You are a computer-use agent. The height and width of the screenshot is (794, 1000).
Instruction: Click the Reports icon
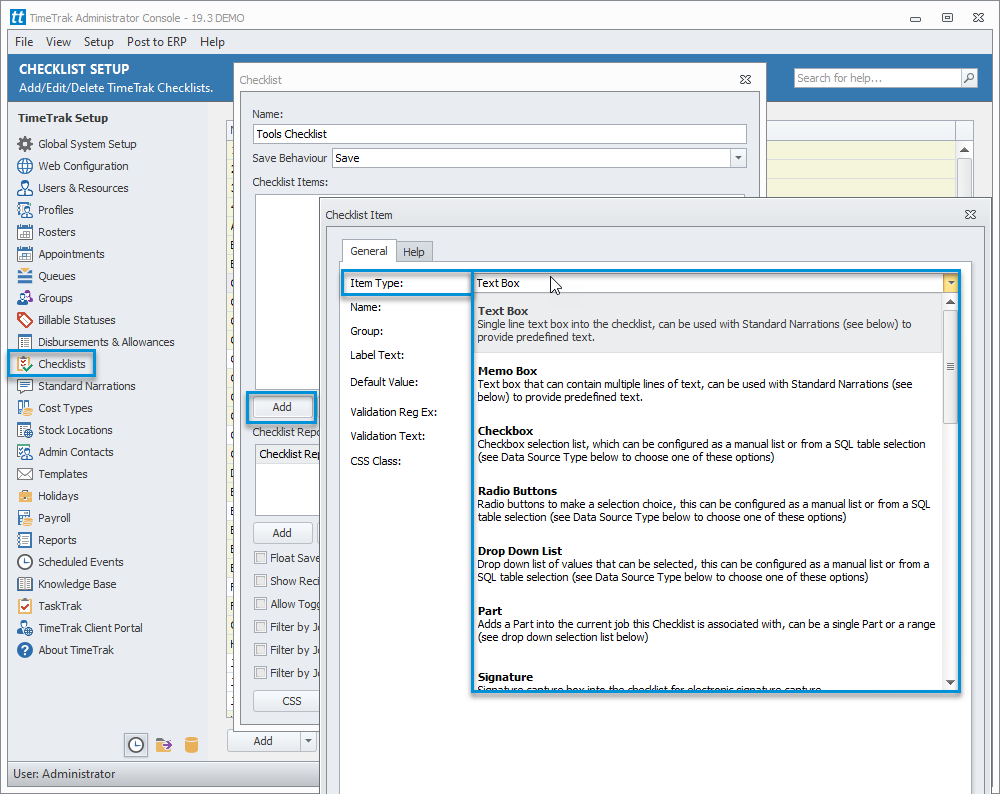click(25, 540)
